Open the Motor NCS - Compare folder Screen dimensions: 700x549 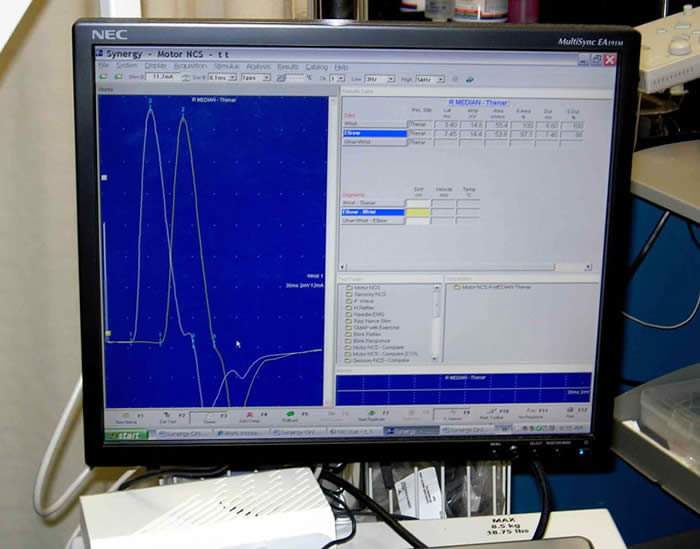375,347
